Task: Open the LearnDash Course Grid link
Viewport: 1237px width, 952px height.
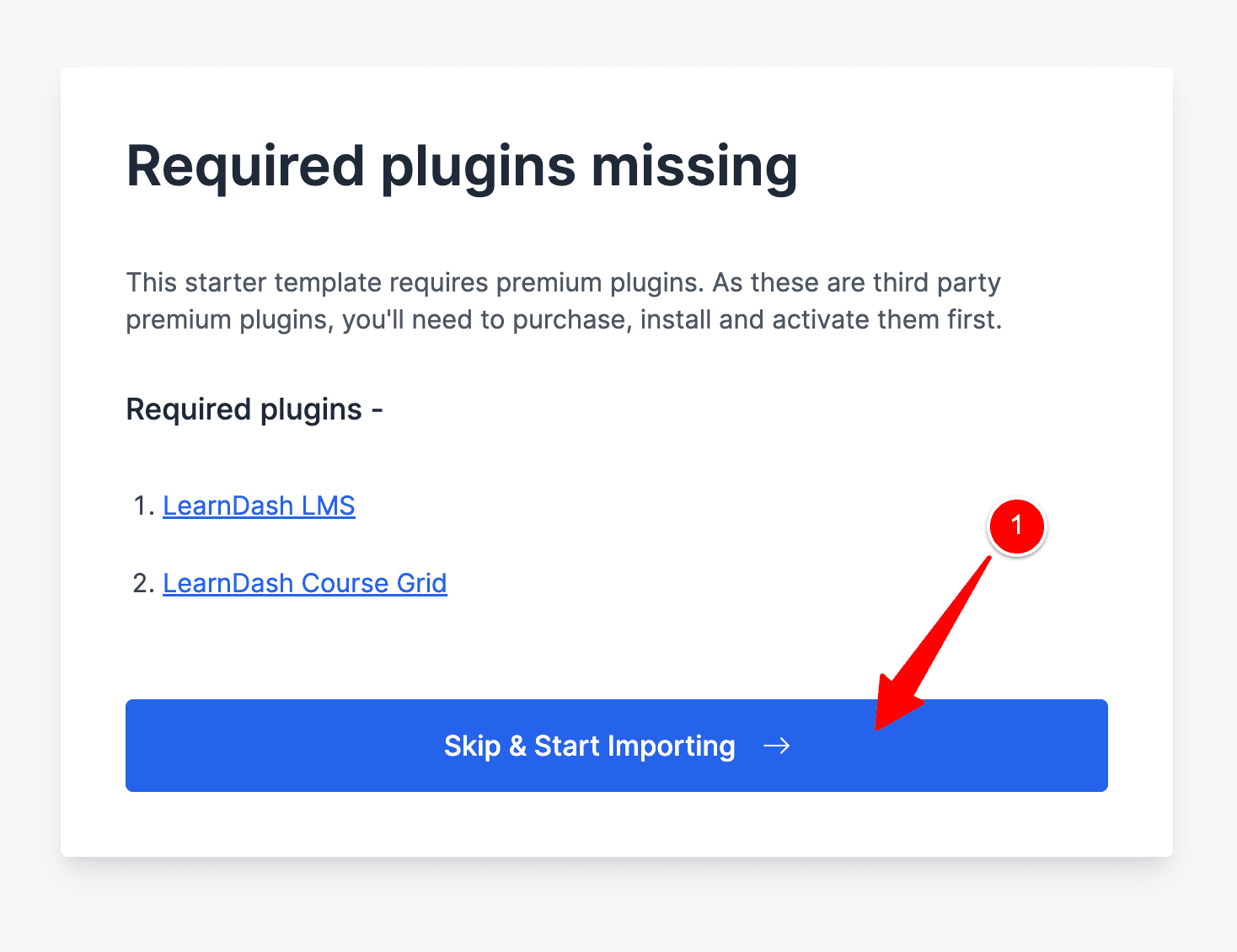Action: pos(304,583)
